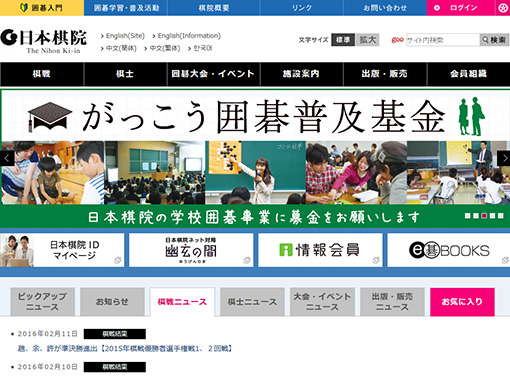Screen dimensions: 510x380
Task: Open the pink お気に入り tab
Action: click(462, 302)
